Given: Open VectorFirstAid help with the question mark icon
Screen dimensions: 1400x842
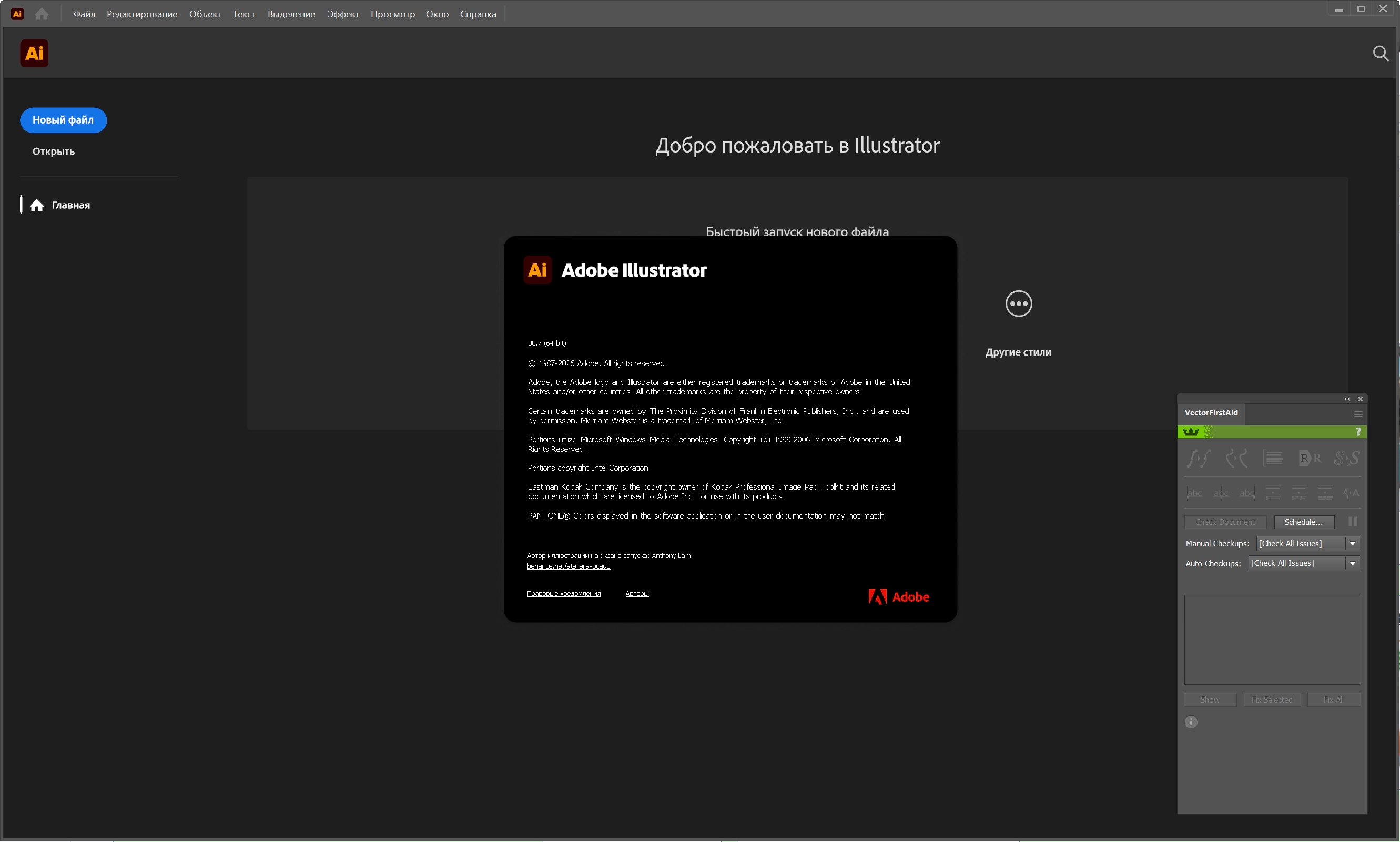Looking at the screenshot, I should pyautogui.click(x=1358, y=432).
